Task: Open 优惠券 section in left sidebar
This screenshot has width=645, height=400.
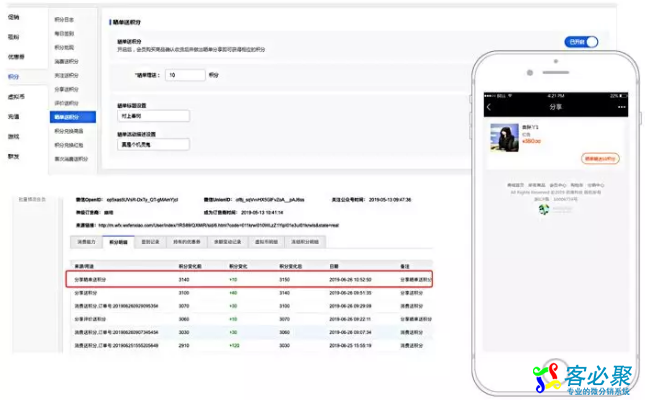Action: point(17,58)
